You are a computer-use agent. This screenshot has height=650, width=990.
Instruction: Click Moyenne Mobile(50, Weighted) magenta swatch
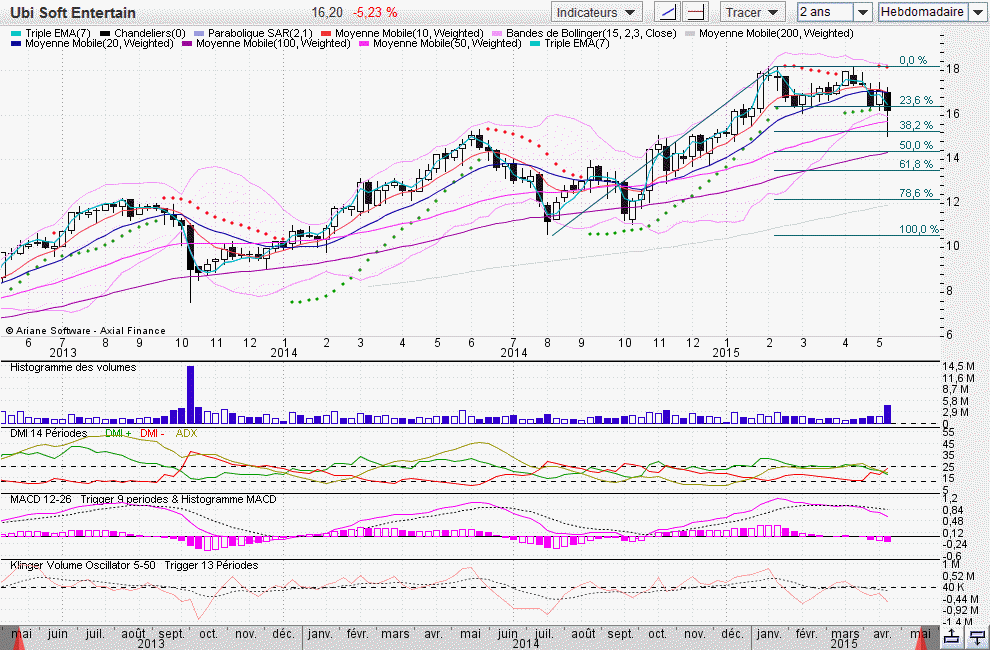click(364, 44)
